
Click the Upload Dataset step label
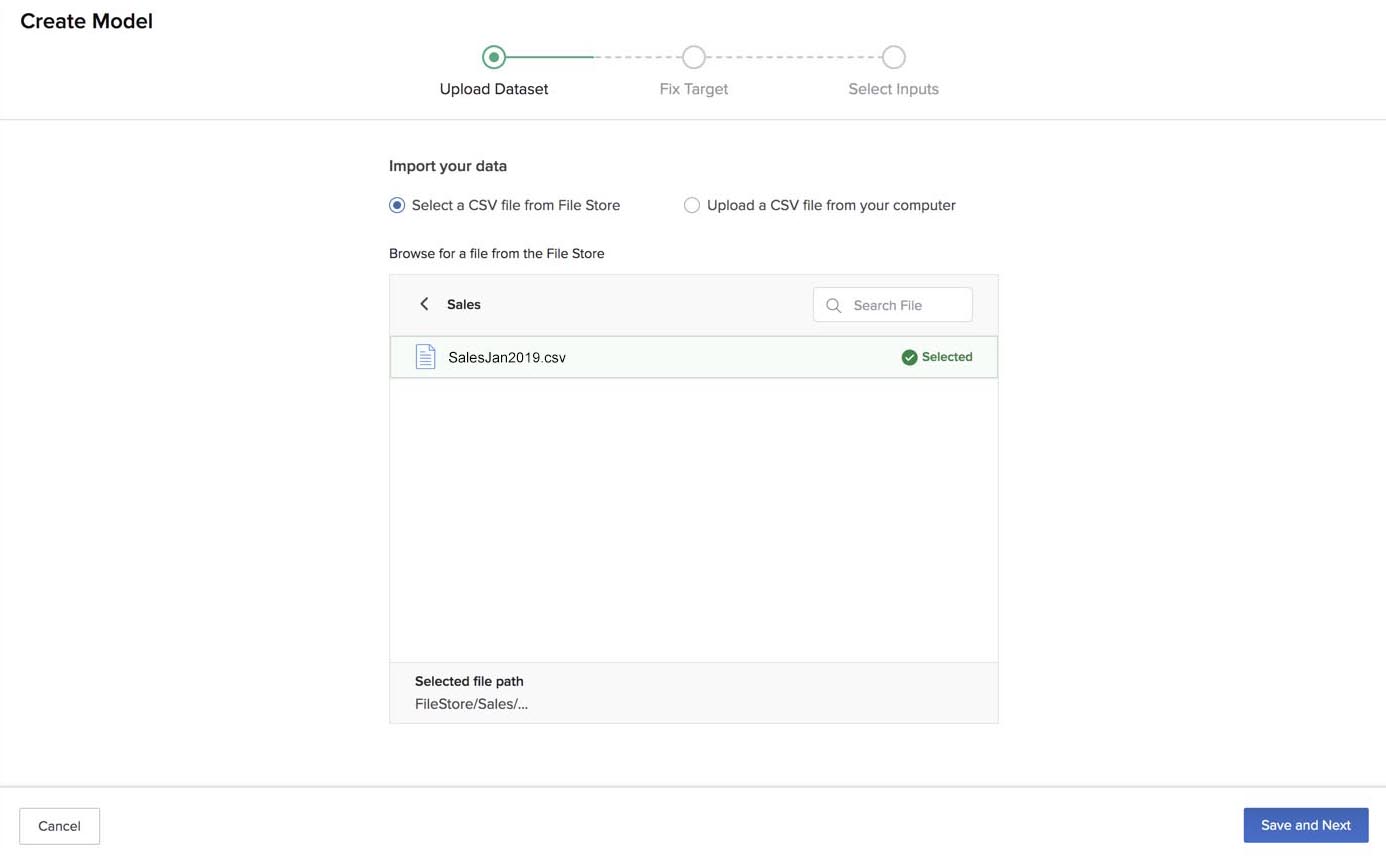click(x=494, y=89)
